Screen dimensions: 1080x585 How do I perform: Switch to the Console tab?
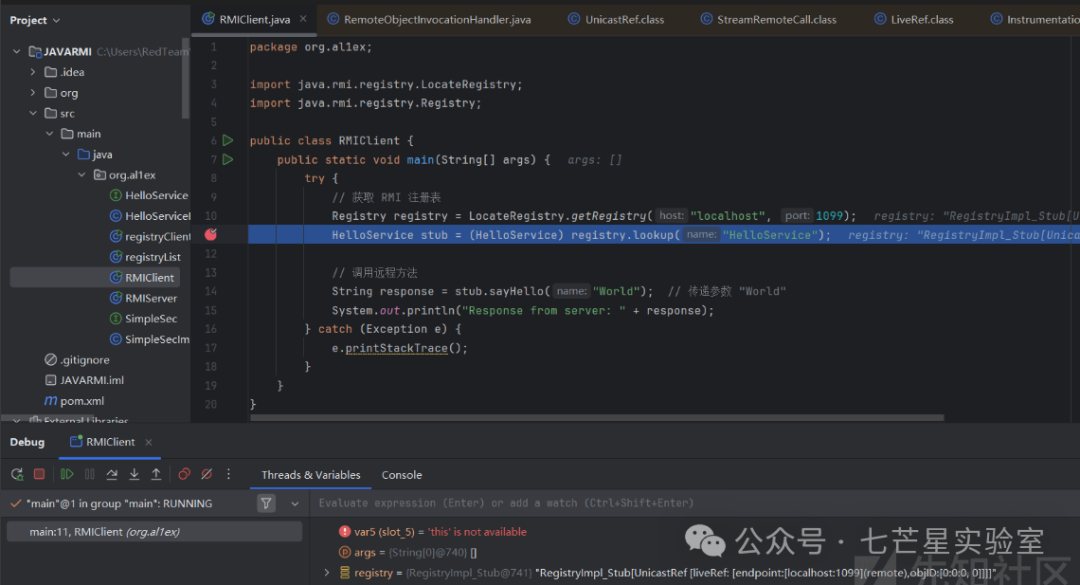402,475
